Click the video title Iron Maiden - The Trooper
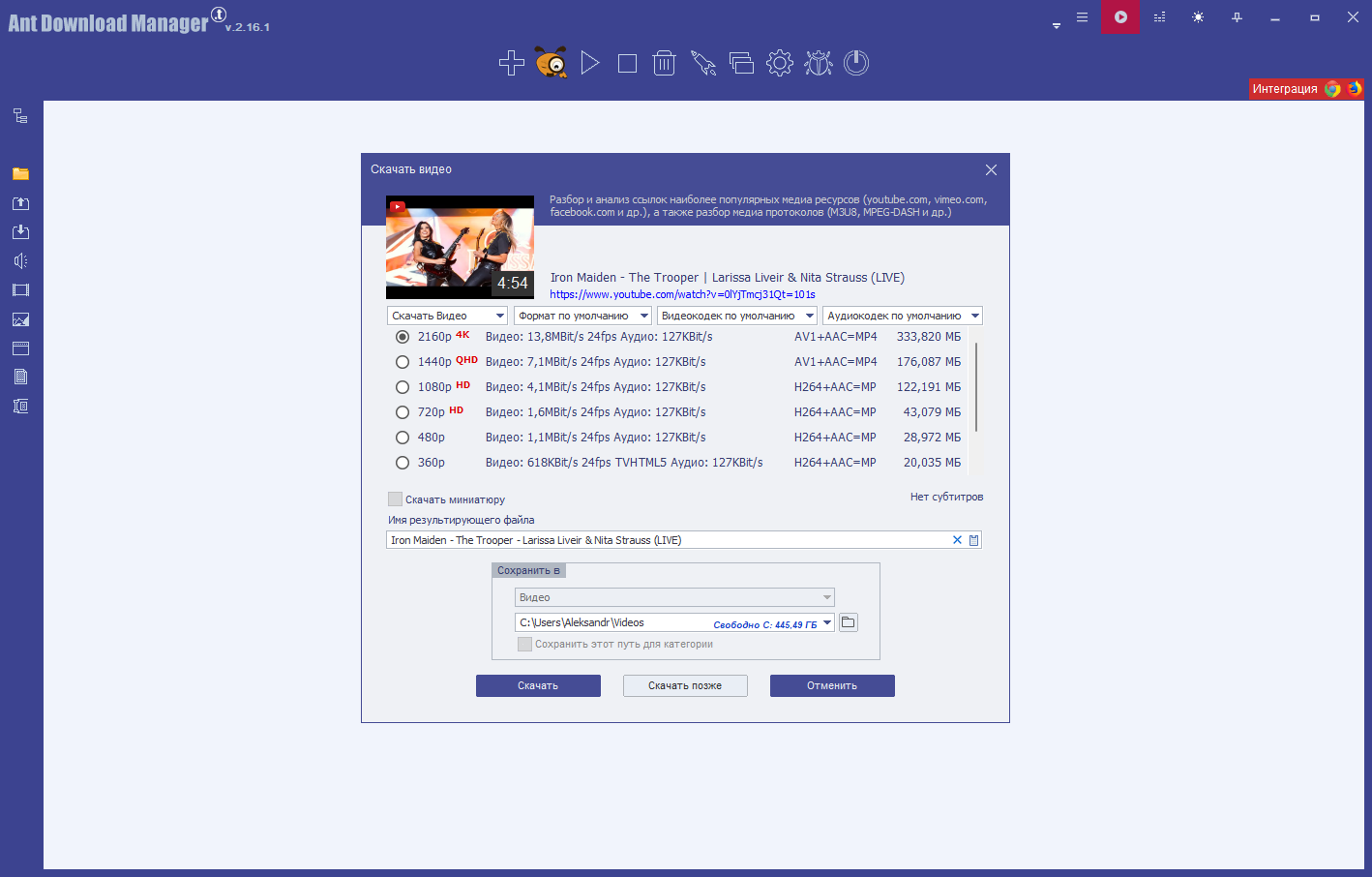This screenshot has width=1372, height=877. coord(728,278)
